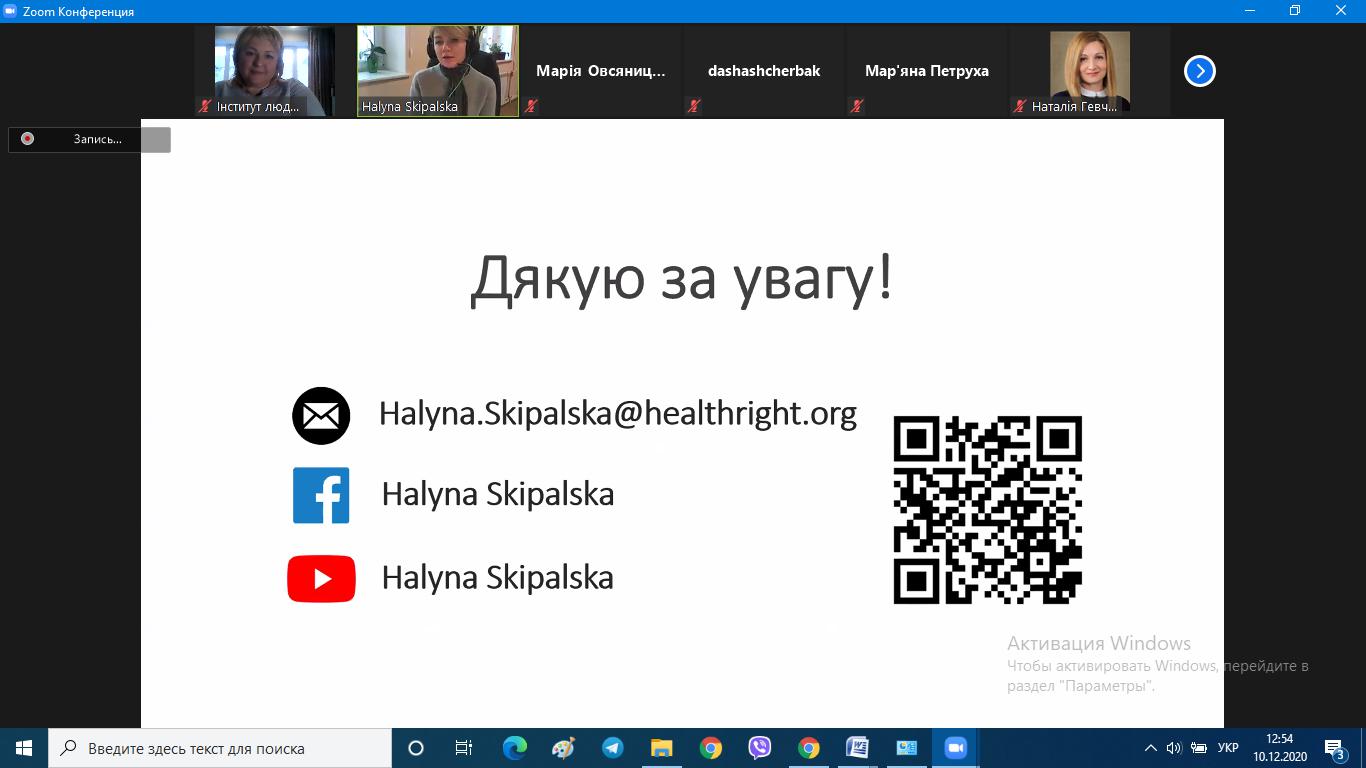Select Halyna Skipalska's video thumbnail
This screenshot has height=768, width=1366.
click(x=438, y=70)
